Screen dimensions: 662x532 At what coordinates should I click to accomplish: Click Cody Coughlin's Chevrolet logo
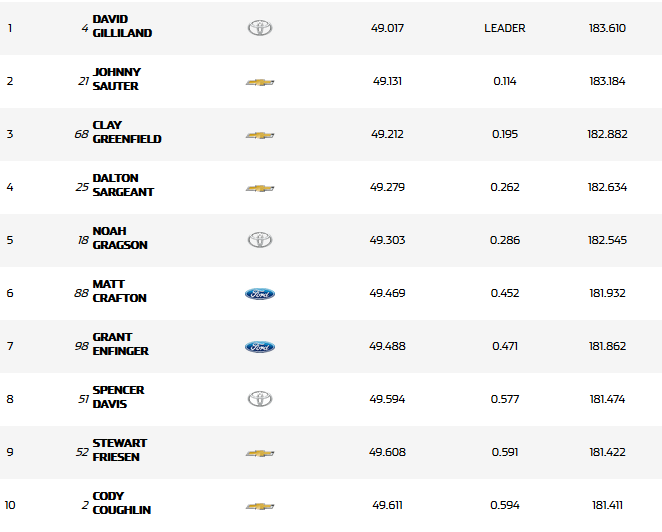click(260, 507)
